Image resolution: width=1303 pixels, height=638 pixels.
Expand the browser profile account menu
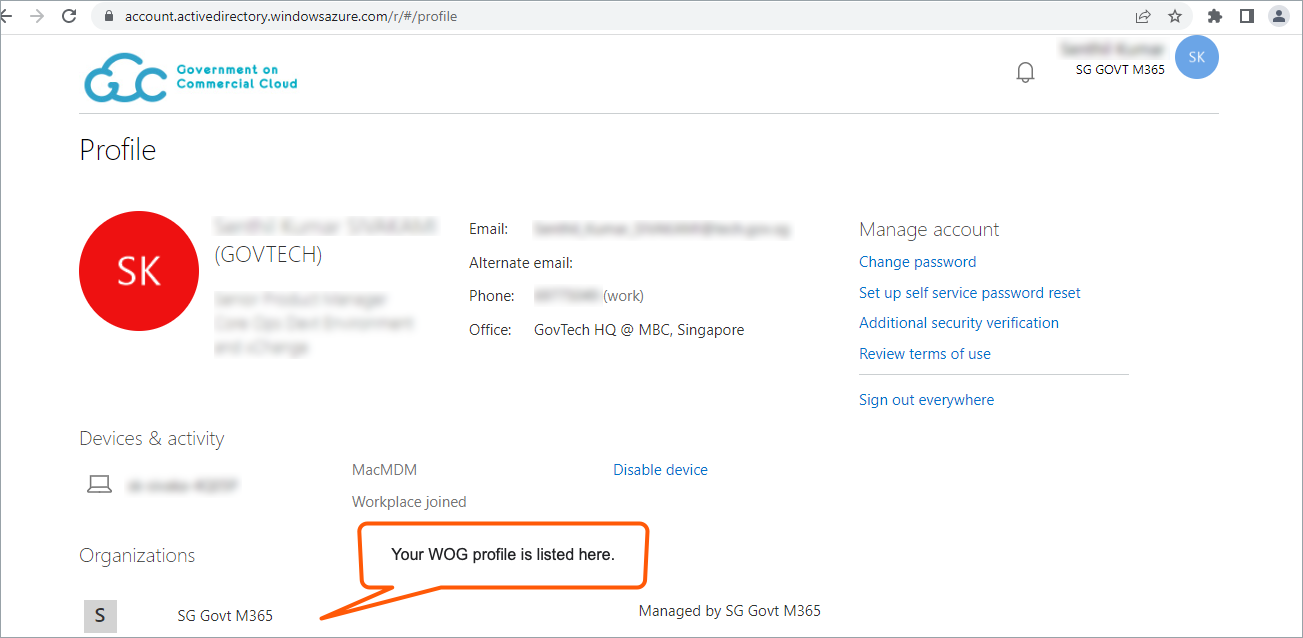[x=1281, y=16]
